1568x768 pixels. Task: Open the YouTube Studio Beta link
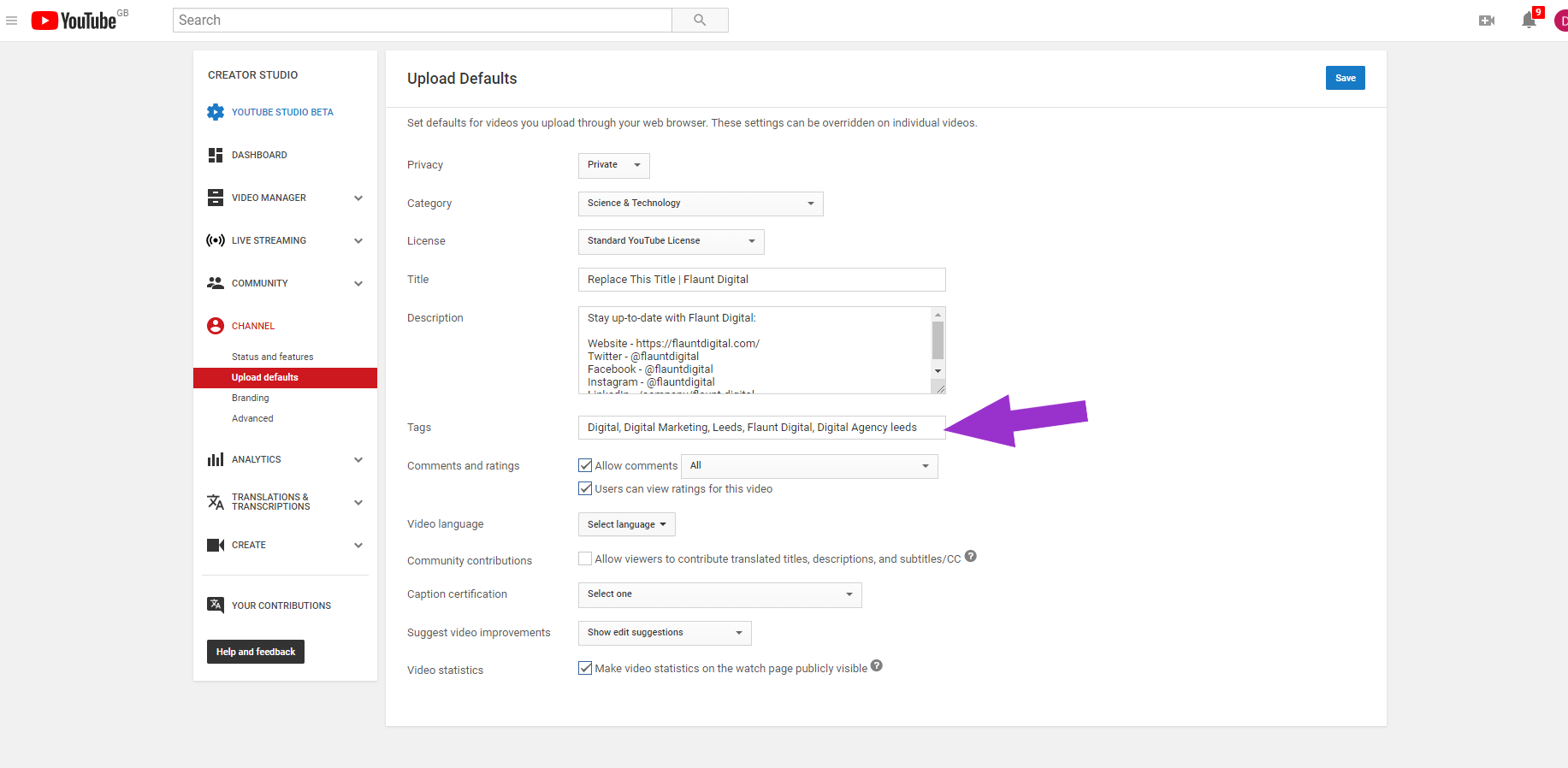point(282,112)
